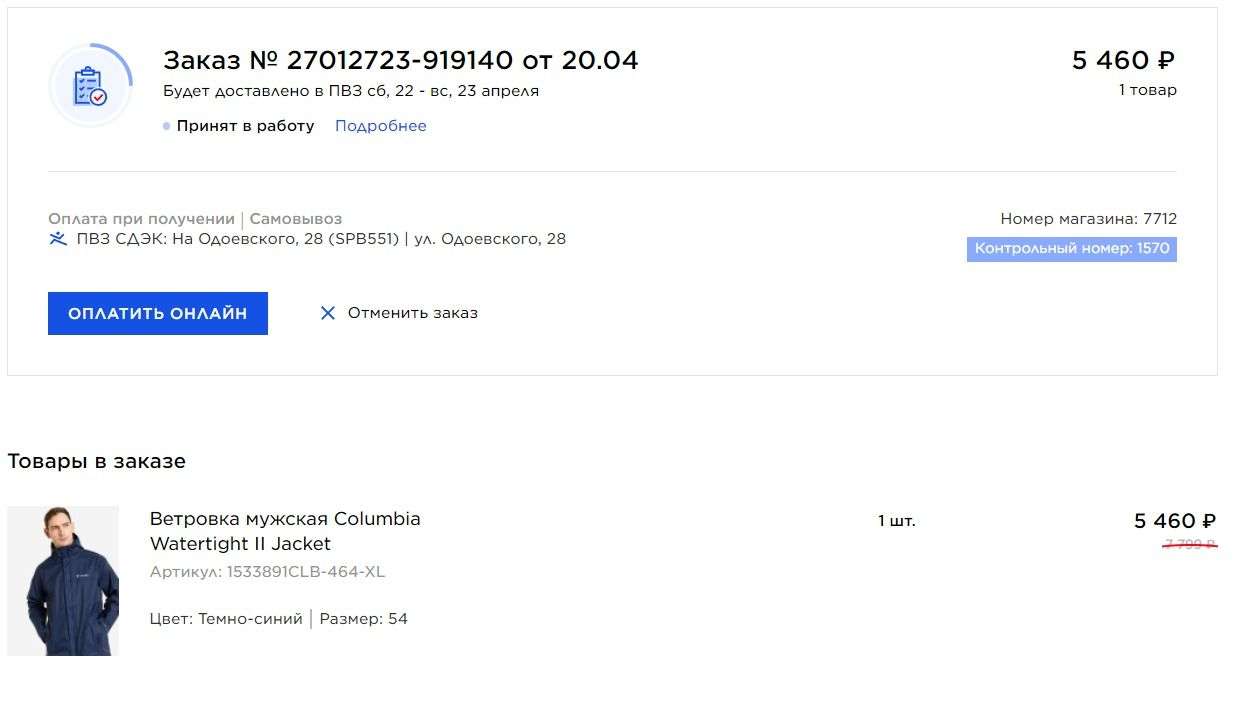1233x702 pixels.
Task: Open the Columbia jacket product thumbnail
Action: click(x=63, y=581)
